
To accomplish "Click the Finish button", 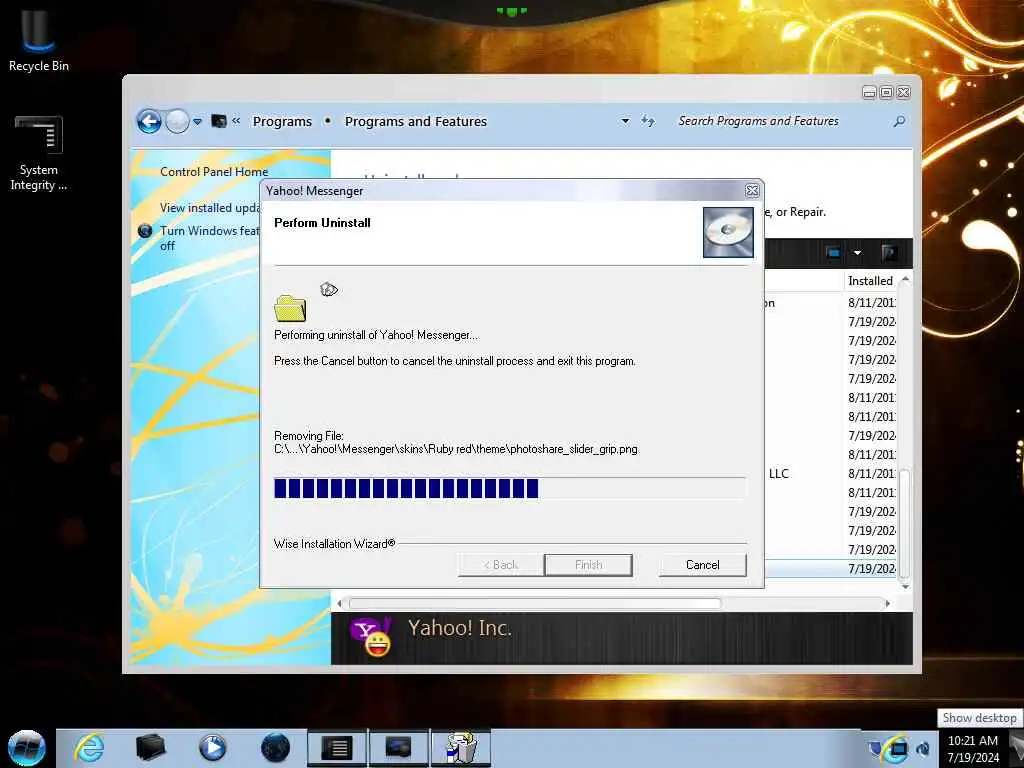I will [x=588, y=565].
